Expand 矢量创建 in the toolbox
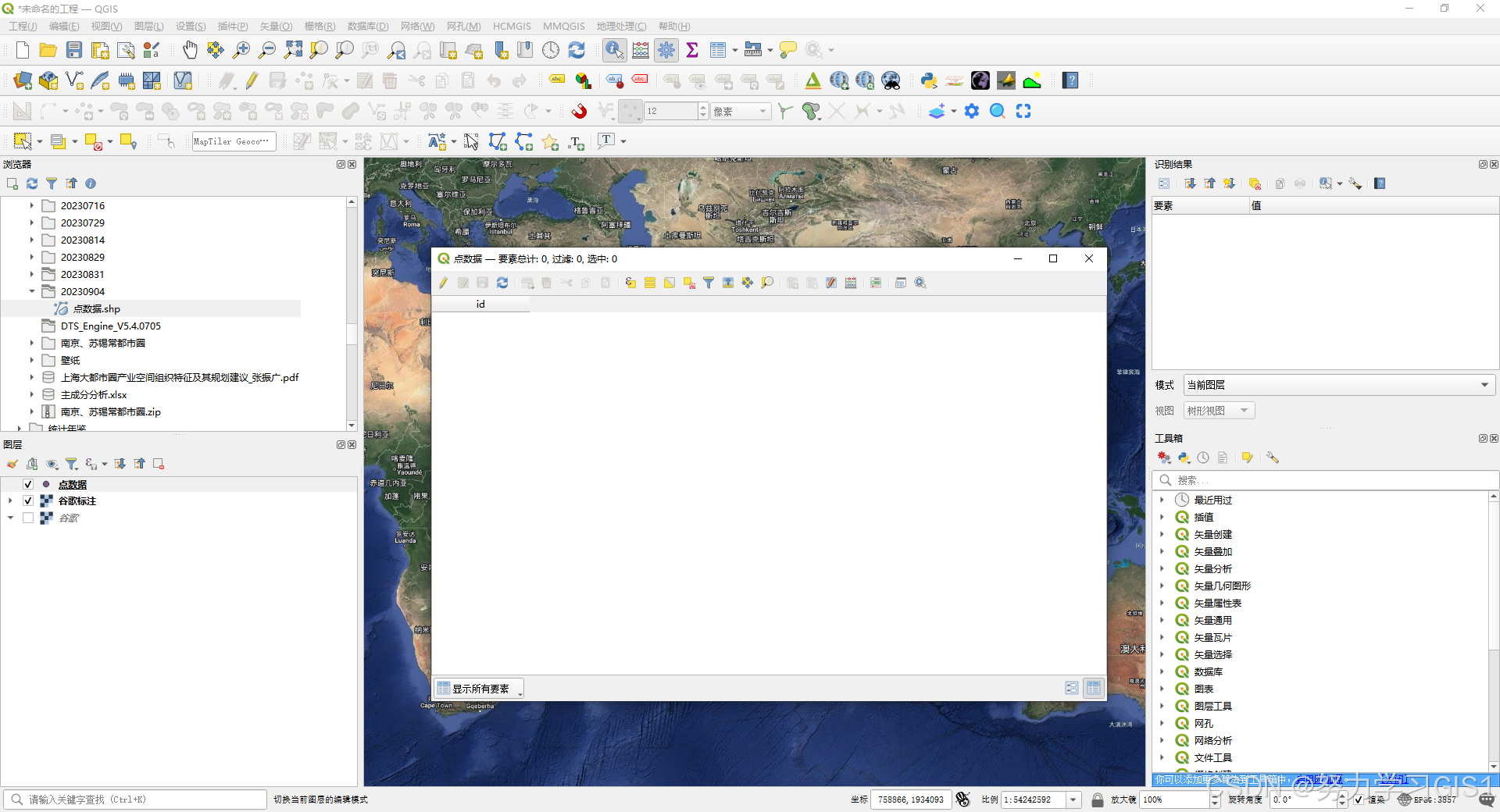Viewport: 1500px width, 812px height. pyautogui.click(x=1162, y=535)
